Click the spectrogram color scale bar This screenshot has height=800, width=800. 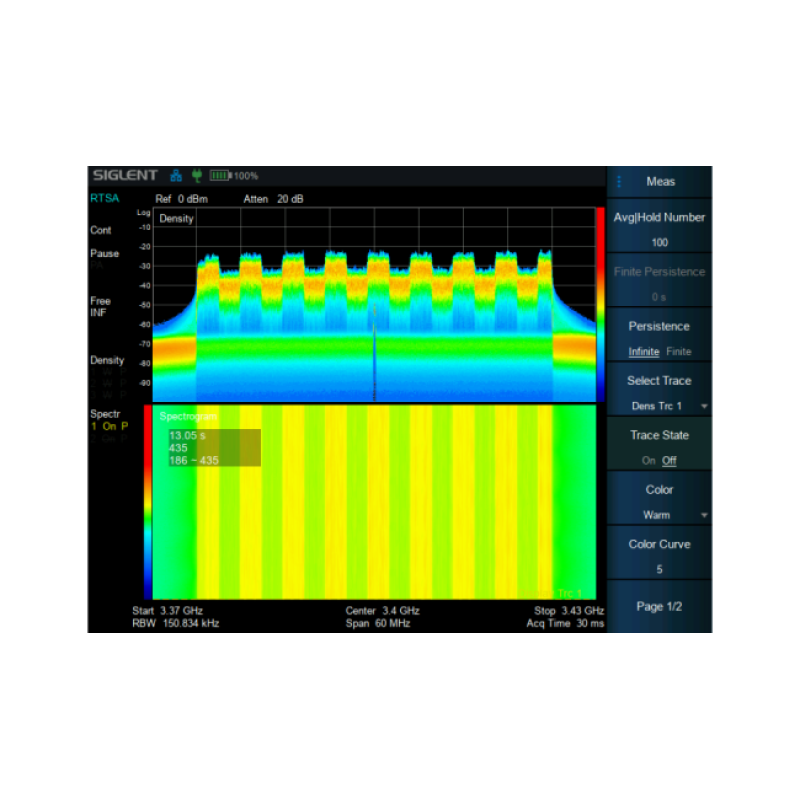148,502
